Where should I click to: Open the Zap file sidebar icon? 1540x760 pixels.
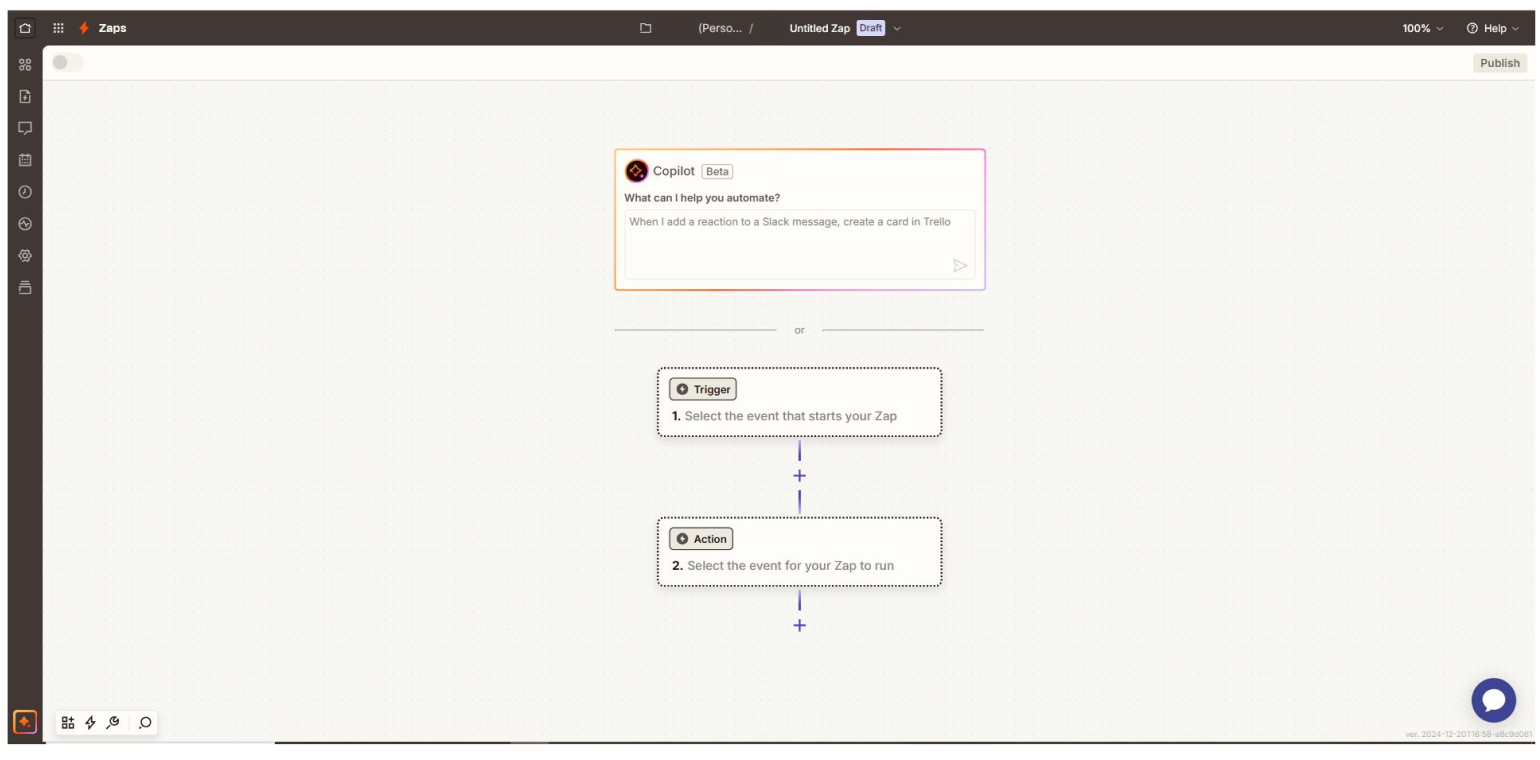[x=25, y=96]
